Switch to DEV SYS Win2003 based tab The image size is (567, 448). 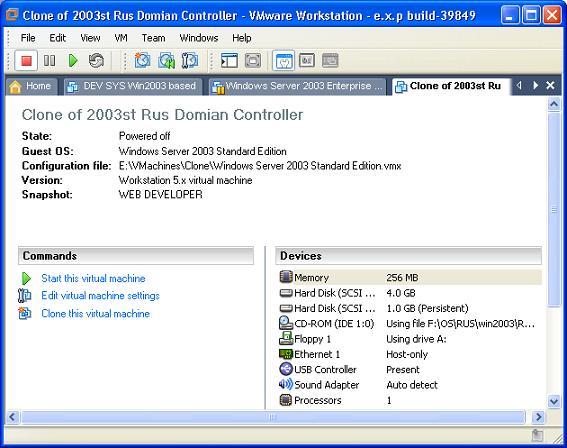click(133, 86)
